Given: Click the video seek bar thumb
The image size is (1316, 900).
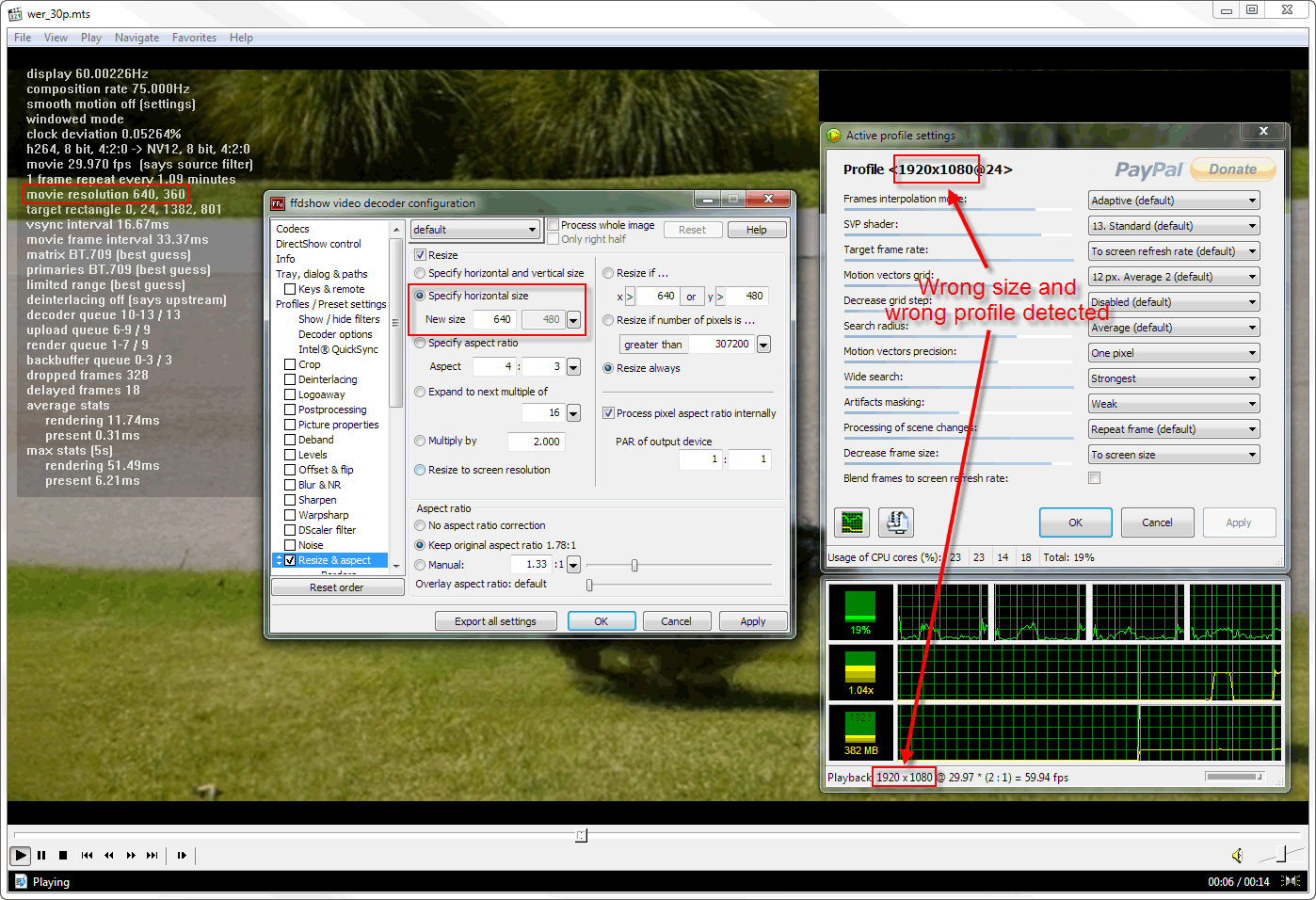Looking at the screenshot, I should coord(581,835).
